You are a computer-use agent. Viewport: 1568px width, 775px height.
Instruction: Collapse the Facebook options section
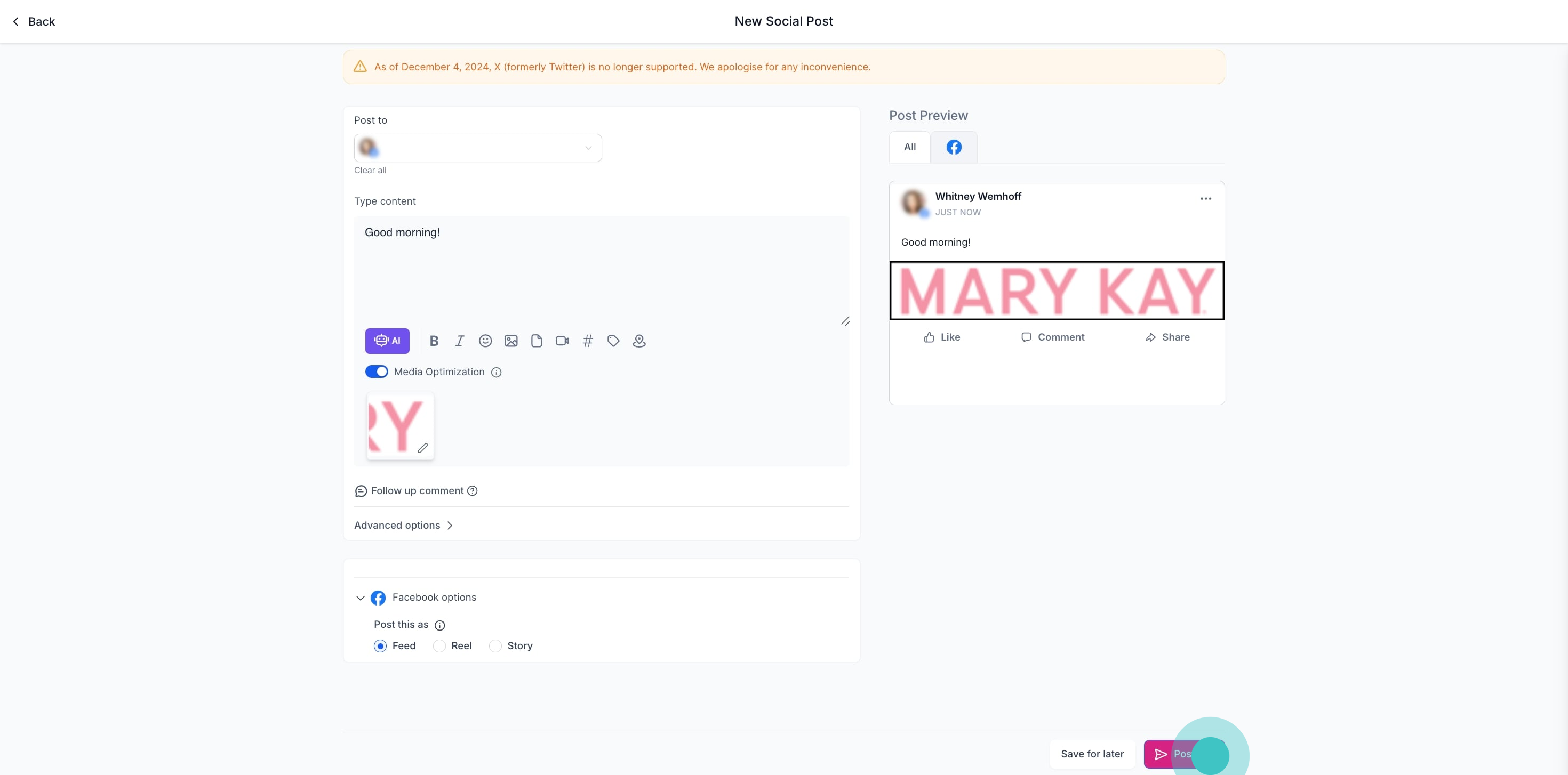click(x=361, y=598)
